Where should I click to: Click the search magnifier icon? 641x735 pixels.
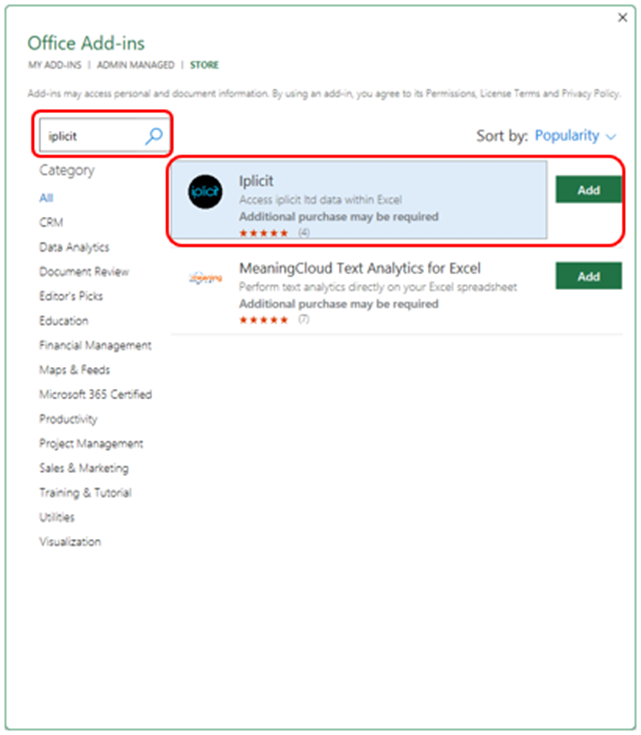(153, 136)
